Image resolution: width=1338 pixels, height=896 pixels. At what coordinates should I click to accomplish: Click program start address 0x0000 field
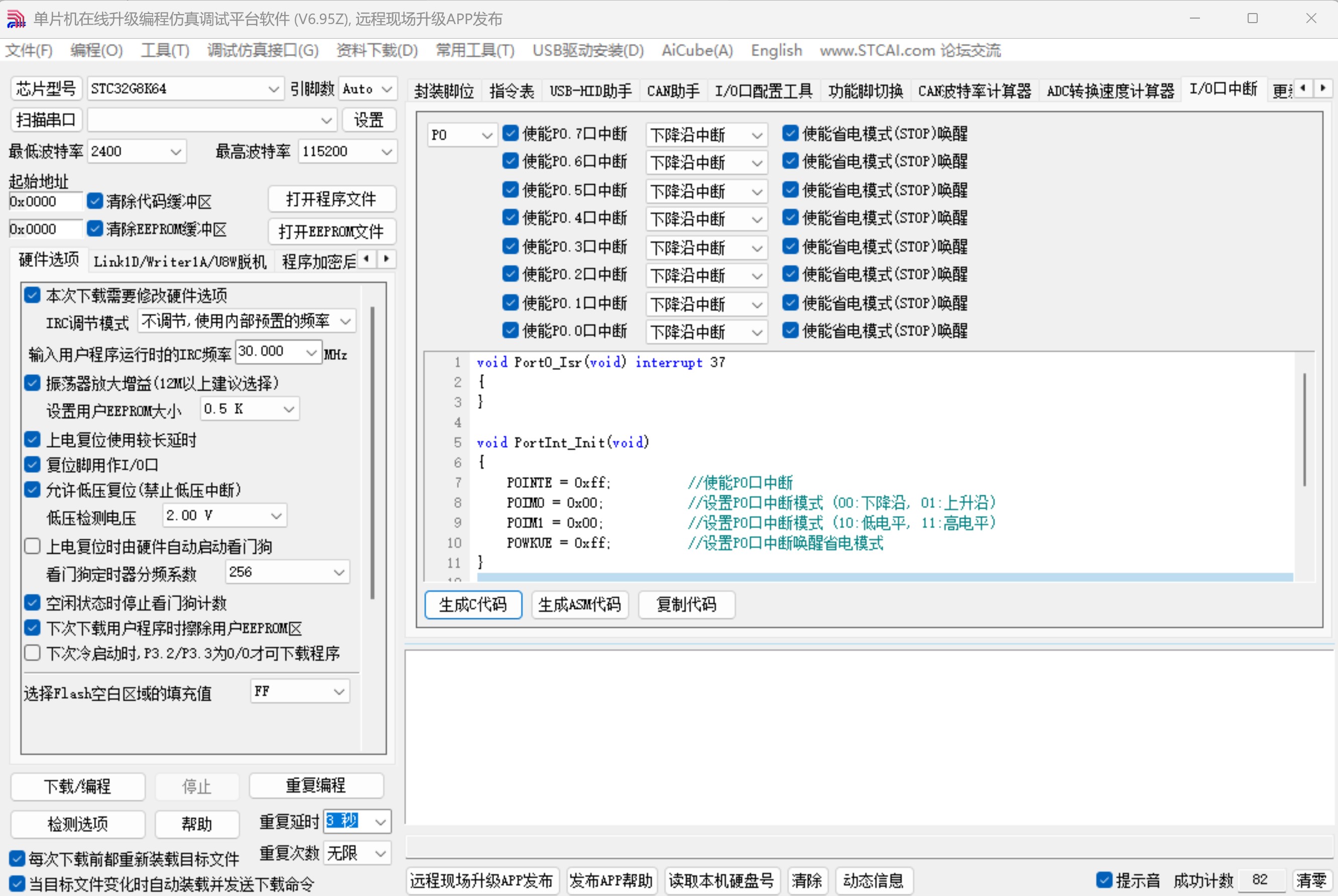(x=46, y=202)
